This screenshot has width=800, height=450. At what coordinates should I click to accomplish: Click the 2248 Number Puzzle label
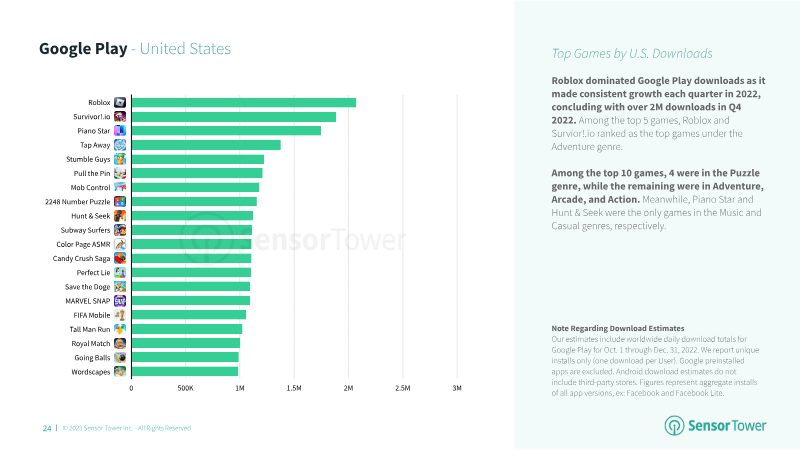(78, 202)
